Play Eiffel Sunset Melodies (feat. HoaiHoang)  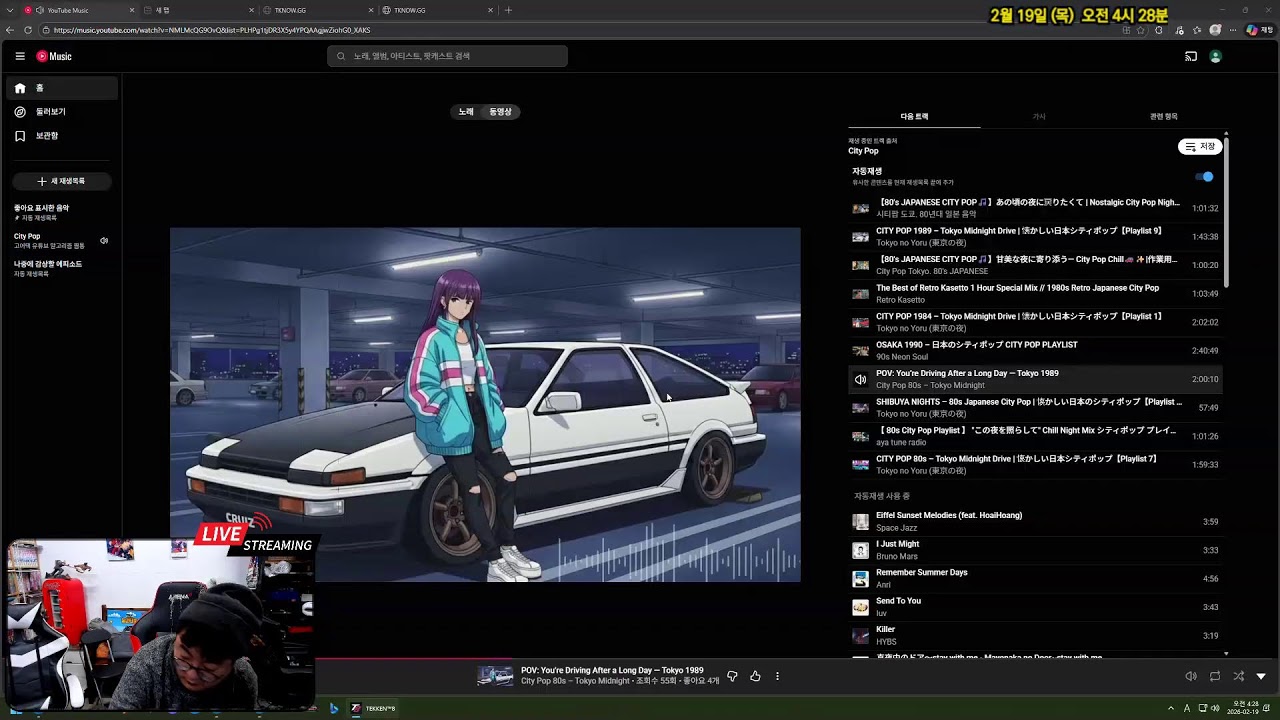coord(1034,522)
